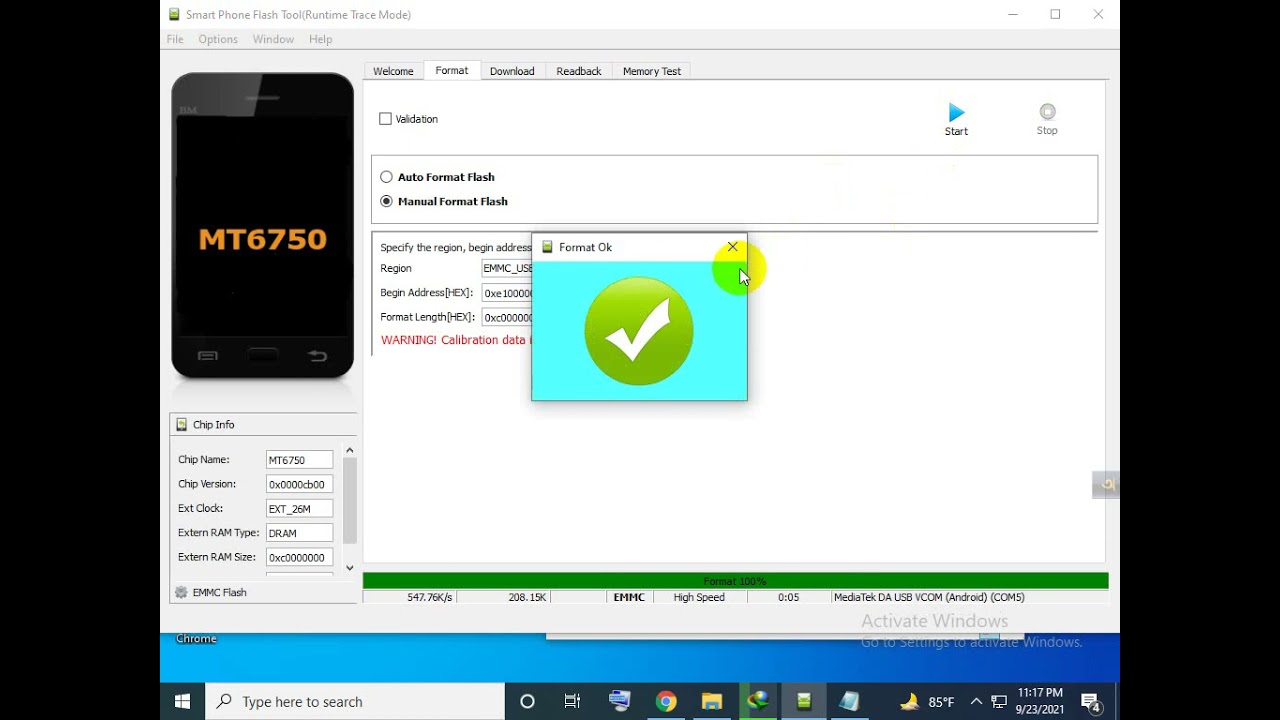Switch to the Readback tab
Screen dimensions: 1280x720
(579, 71)
